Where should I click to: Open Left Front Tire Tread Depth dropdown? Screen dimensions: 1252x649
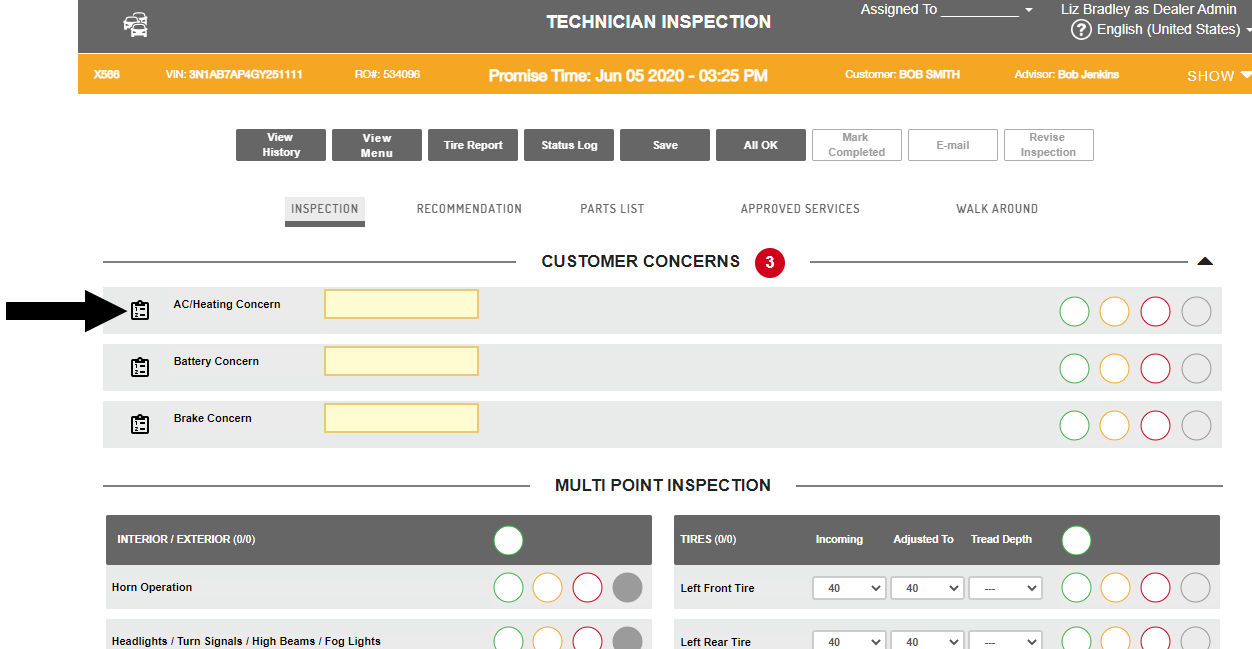coord(1005,588)
